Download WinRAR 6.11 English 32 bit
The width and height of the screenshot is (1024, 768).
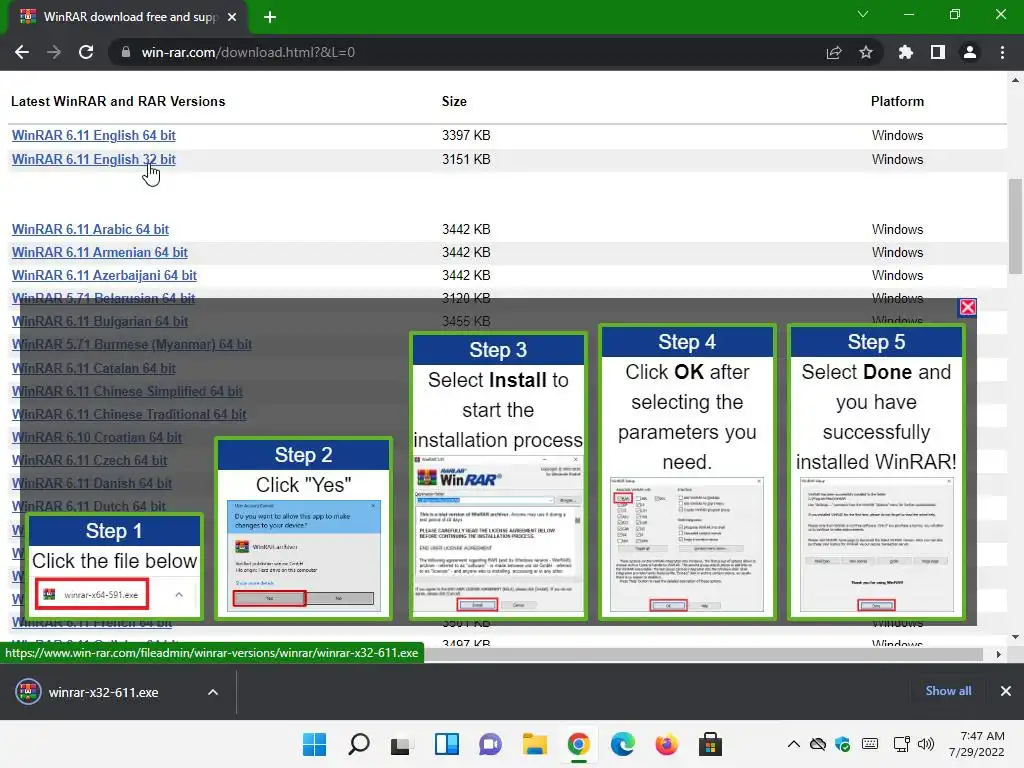tap(93, 159)
